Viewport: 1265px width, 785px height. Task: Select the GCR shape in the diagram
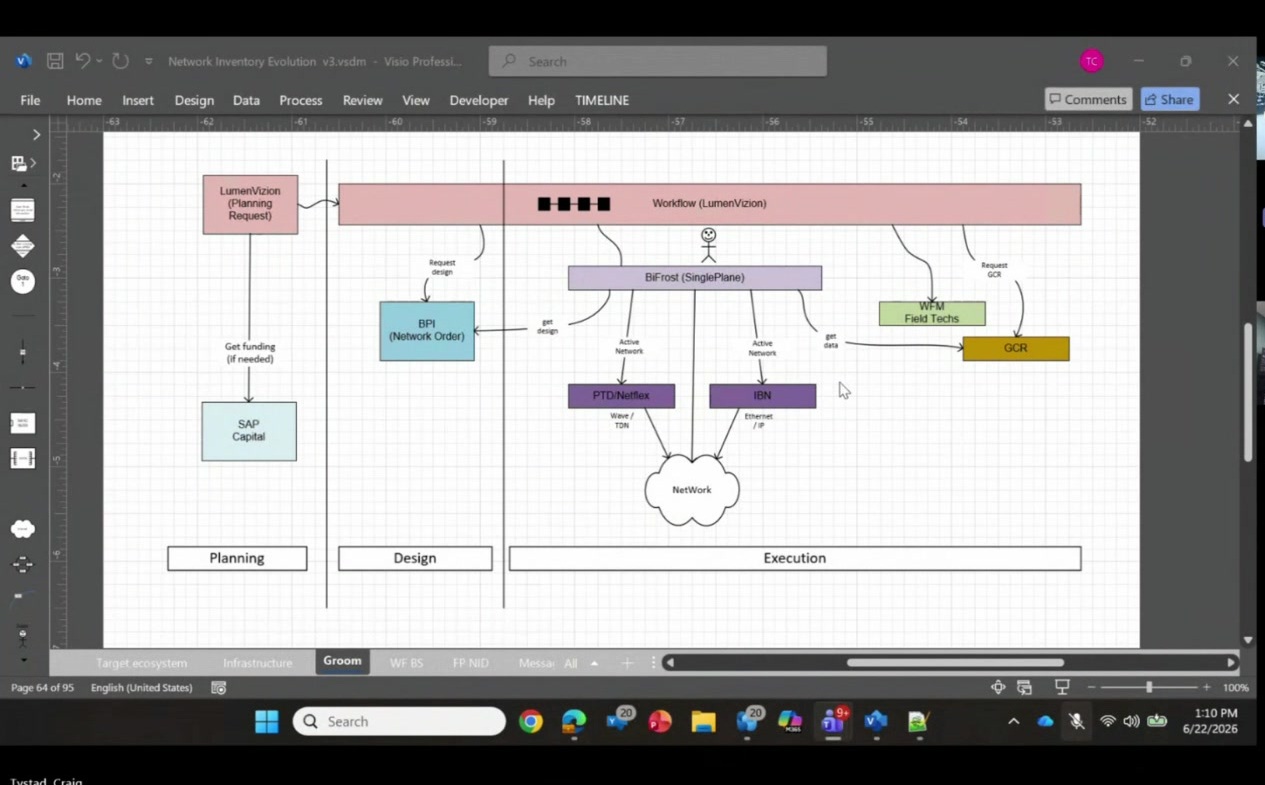click(1016, 348)
